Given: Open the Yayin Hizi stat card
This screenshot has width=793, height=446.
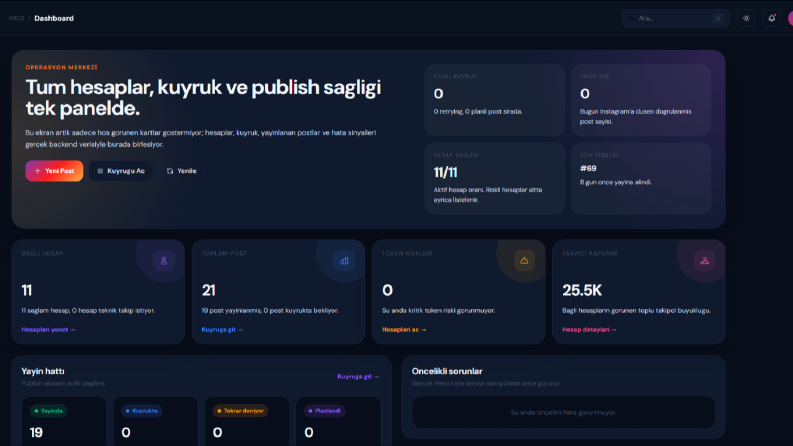Looking at the screenshot, I should coord(641,100).
